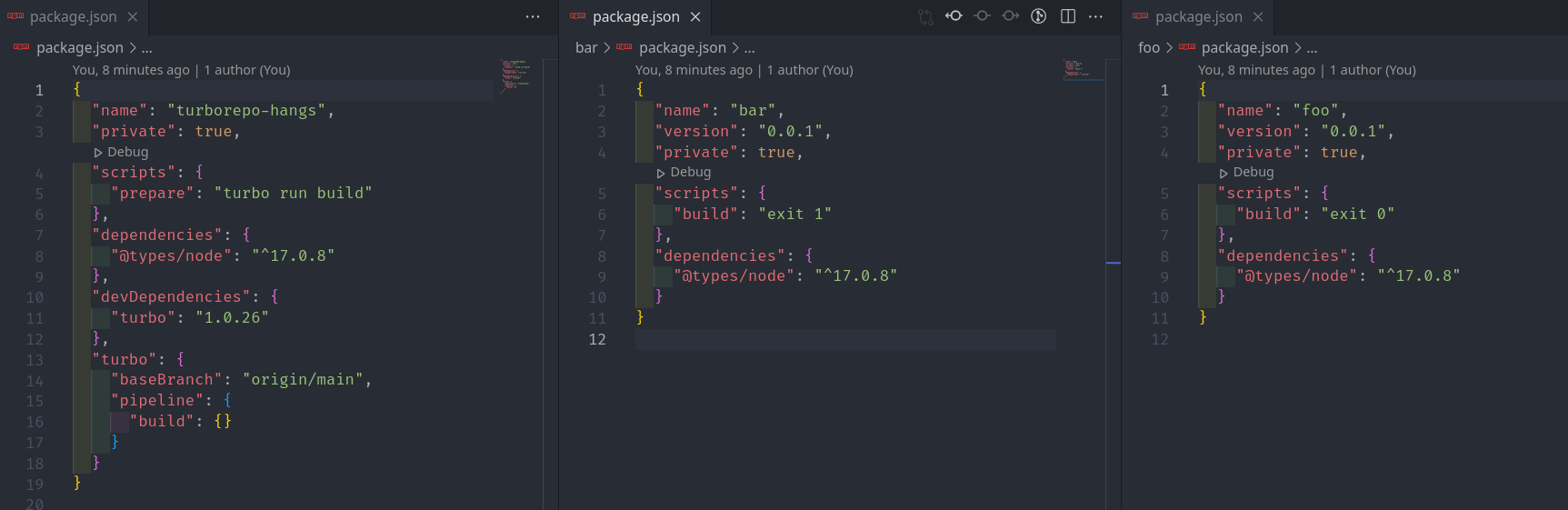Click the JSON file icon in bar breadcrumb
This screenshot has height=510, width=1568.
tap(624, 47)
